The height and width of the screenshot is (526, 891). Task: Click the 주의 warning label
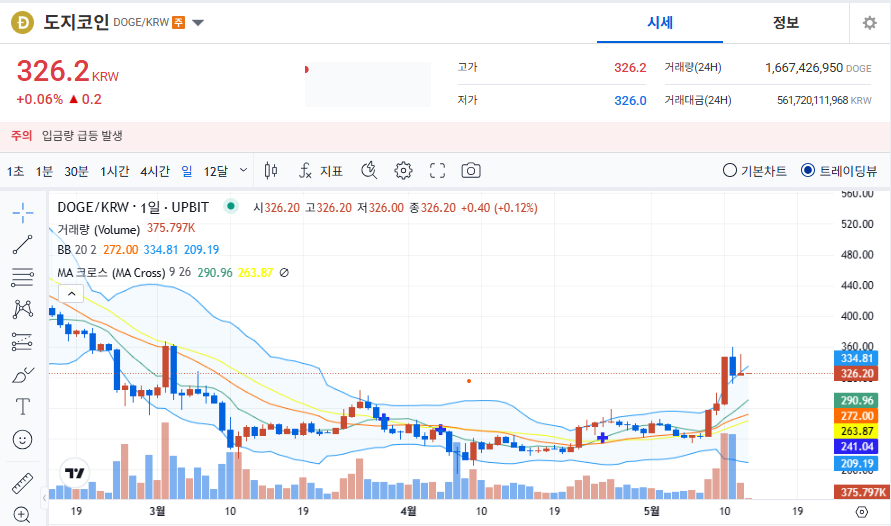(22, 136)
